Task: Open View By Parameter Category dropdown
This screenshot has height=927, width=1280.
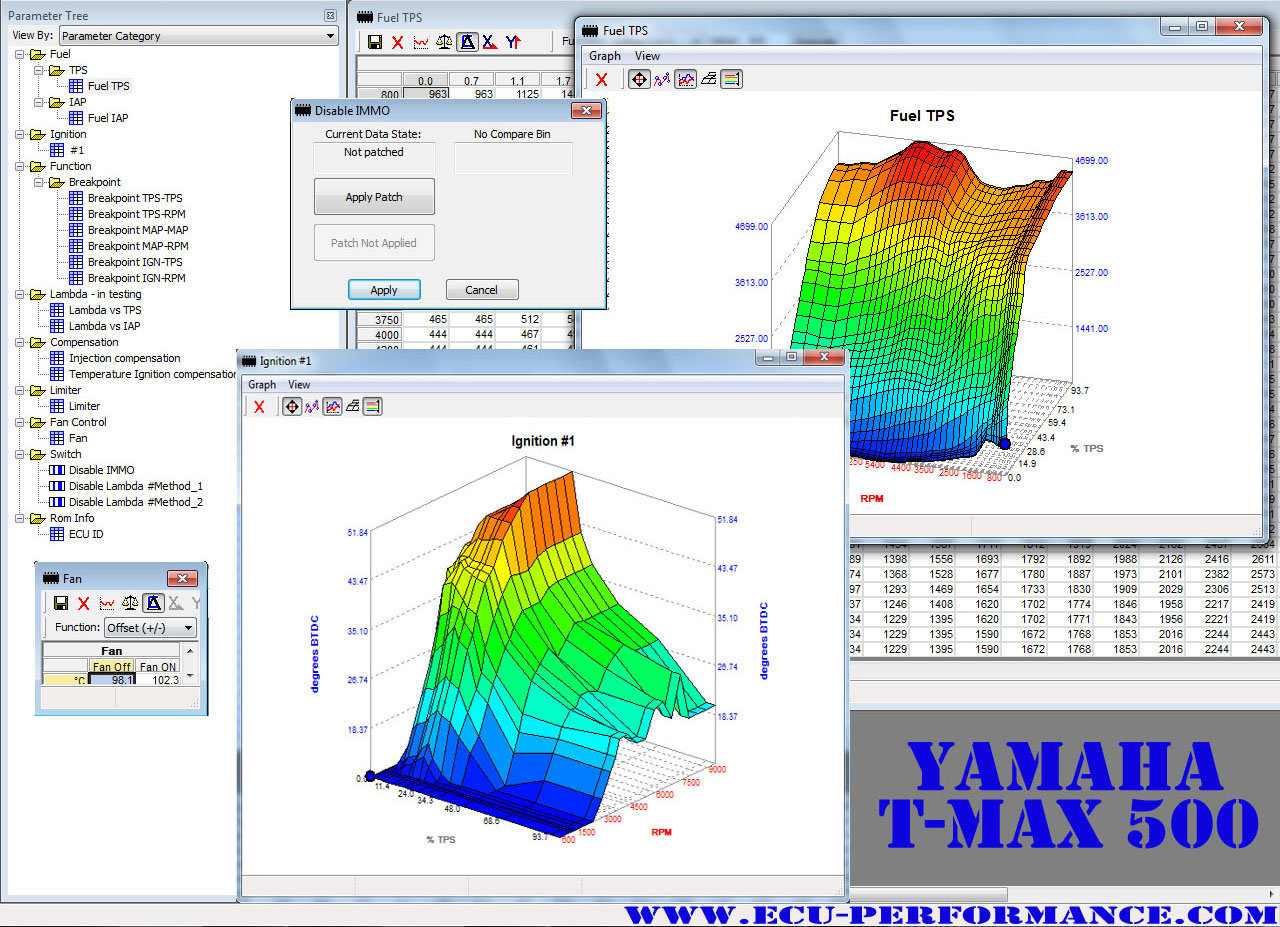Action: (x=199, y=36)
